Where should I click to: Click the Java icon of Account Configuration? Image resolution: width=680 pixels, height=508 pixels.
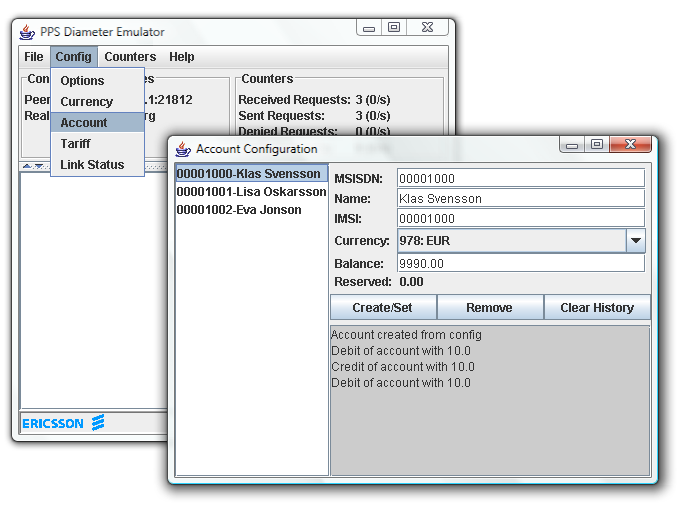[x=183, y=149]
